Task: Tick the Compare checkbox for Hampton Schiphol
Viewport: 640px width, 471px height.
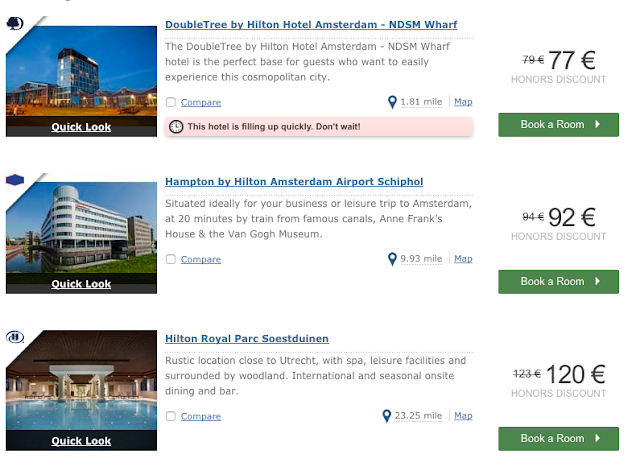Action: 171,259
